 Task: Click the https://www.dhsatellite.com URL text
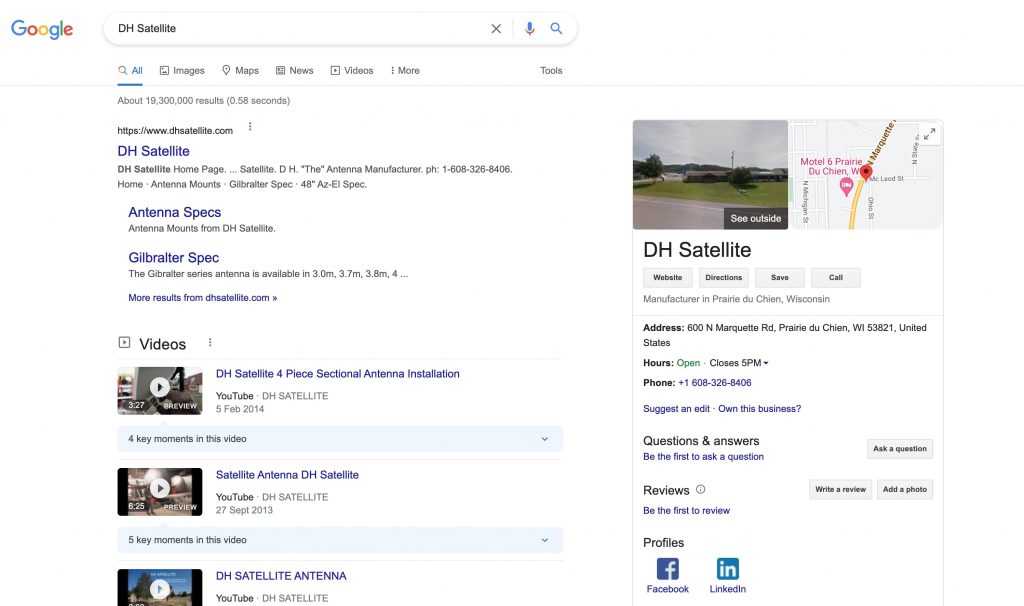tap(175, 131)
